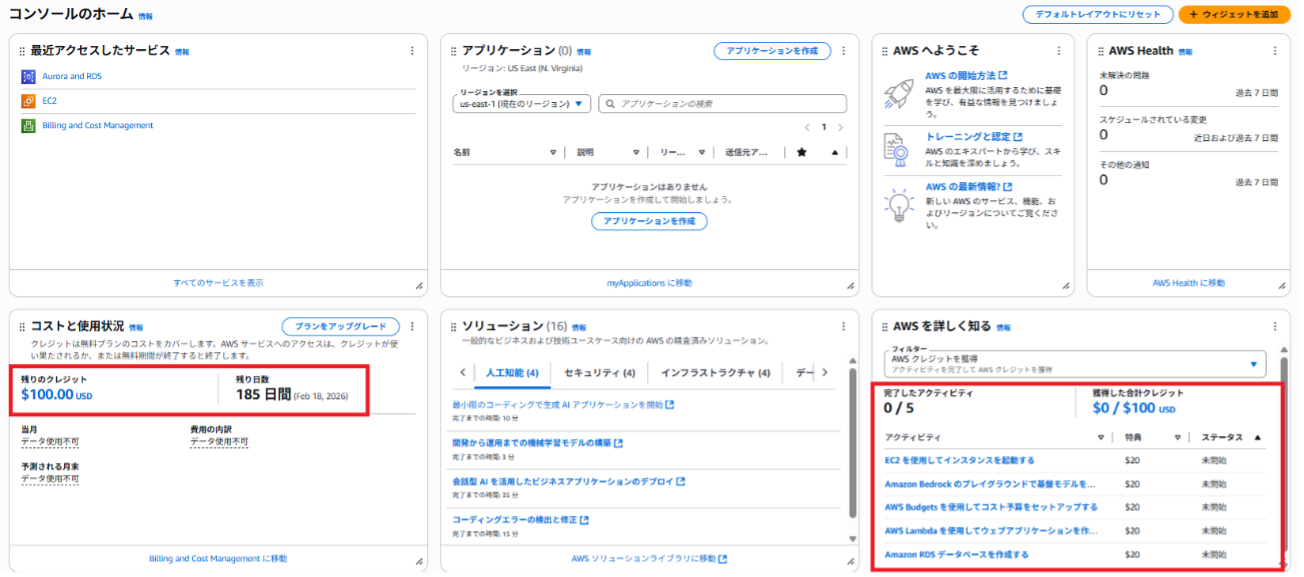The image size is (1304, 577).
Task: Click the ソリューション widget vertical scrollbar
Action: pyautogui.click(x=852, y=445)
